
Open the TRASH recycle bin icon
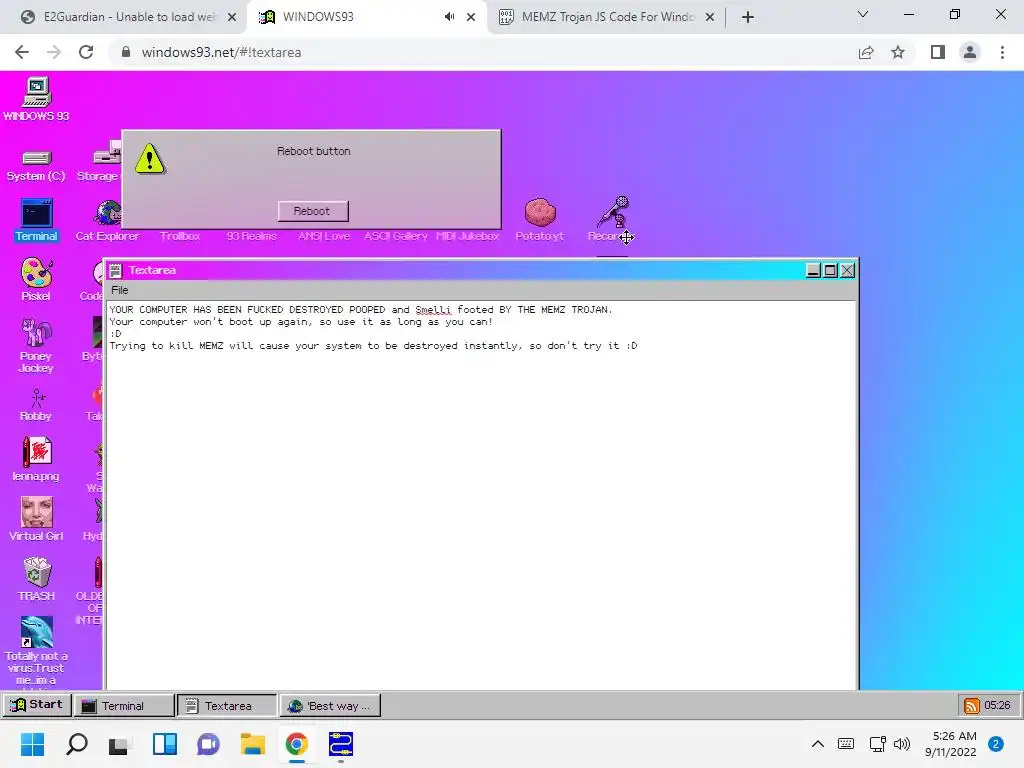pyautogui.click(x=37, y=579)
